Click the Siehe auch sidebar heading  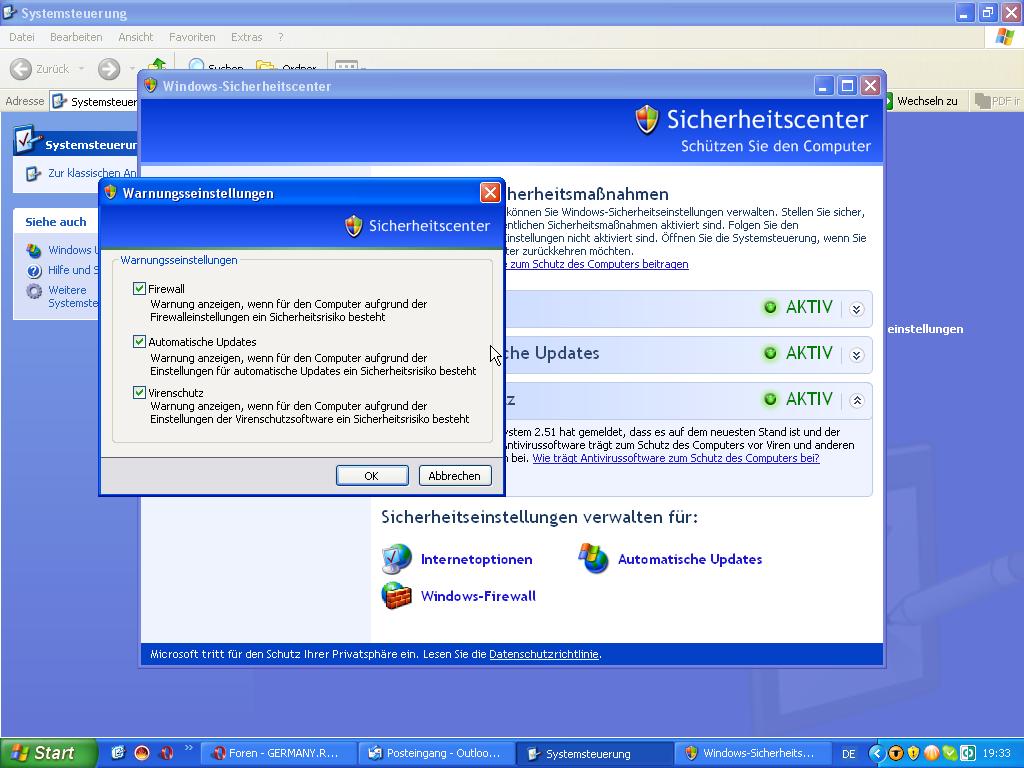pyautogui.click(x=56, y=222)
